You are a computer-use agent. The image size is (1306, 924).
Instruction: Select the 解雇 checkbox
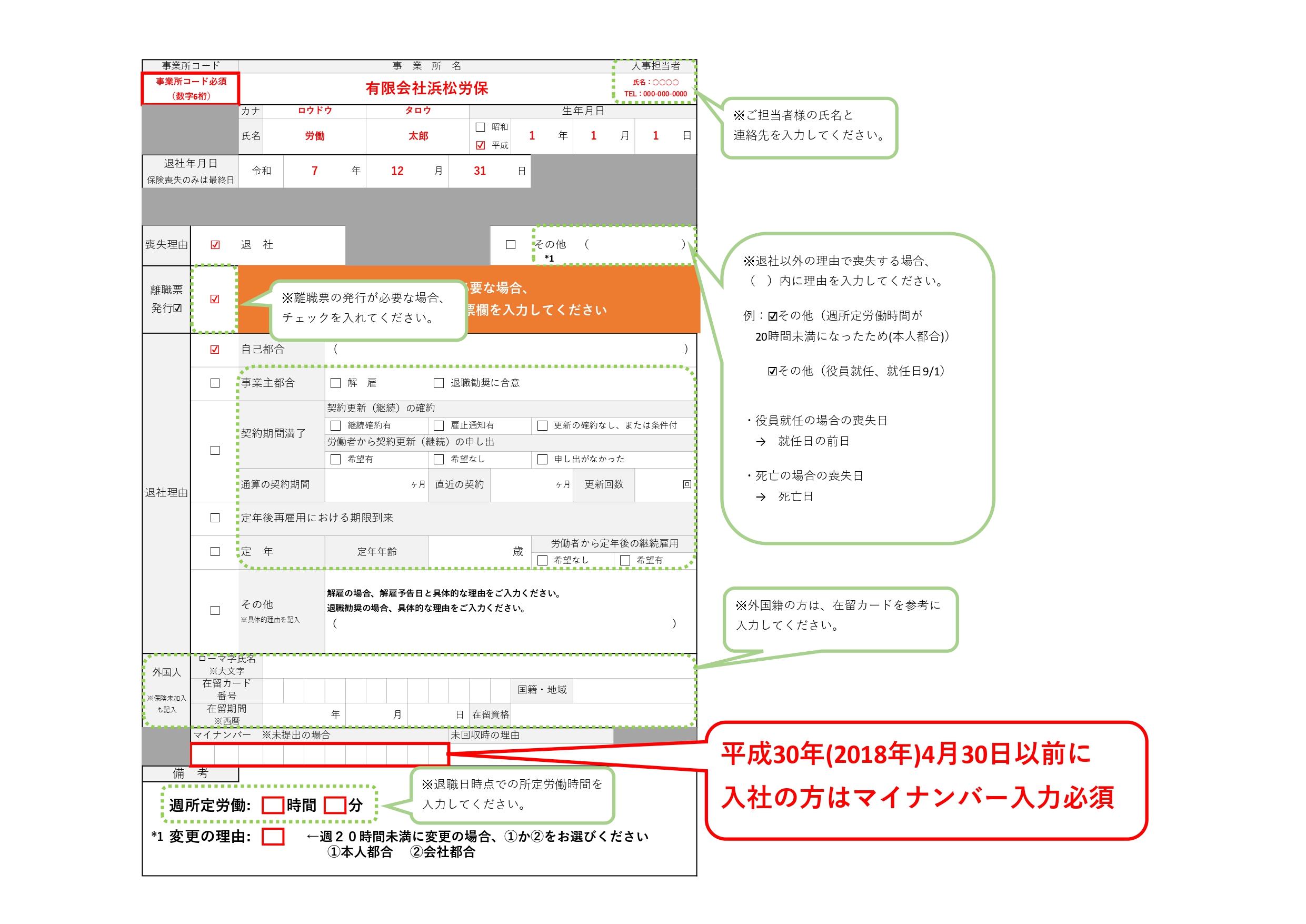336,383
